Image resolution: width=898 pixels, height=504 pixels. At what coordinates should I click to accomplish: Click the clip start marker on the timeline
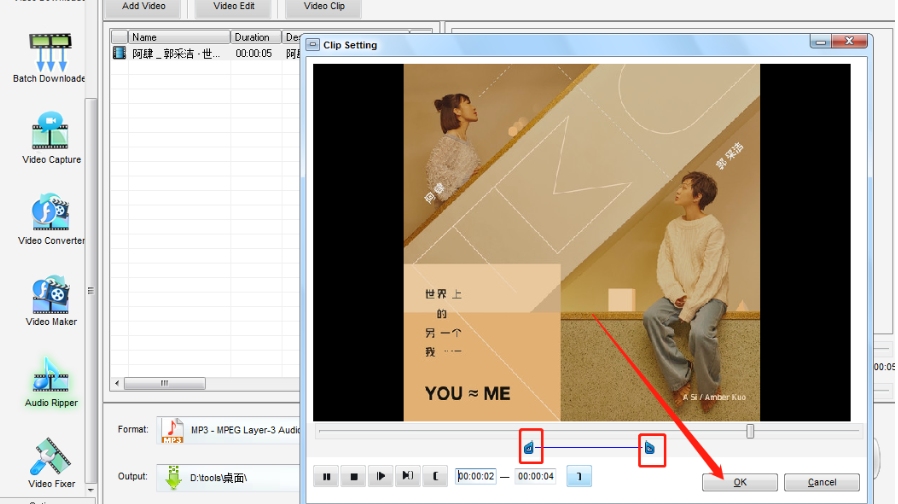pyautogui.click(x=529, y=447)
